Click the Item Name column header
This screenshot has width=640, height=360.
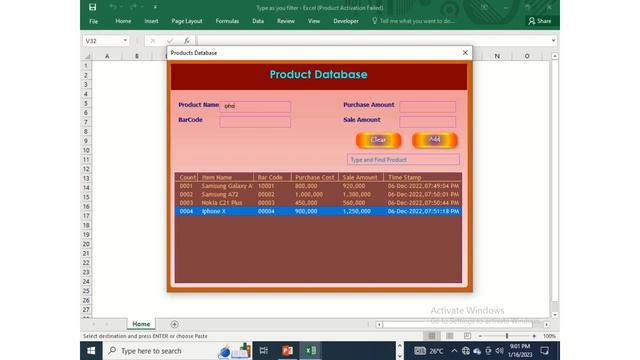226,177
